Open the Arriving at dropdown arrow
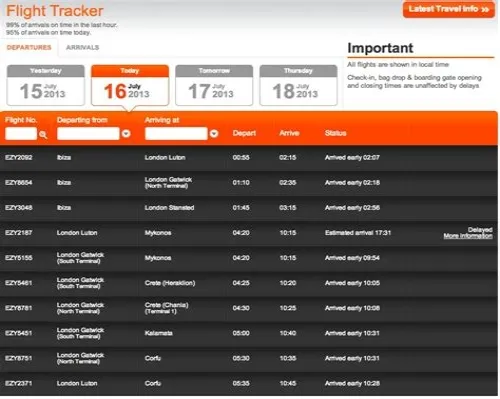This screenshot has width=500, height=399. (214, 134)
